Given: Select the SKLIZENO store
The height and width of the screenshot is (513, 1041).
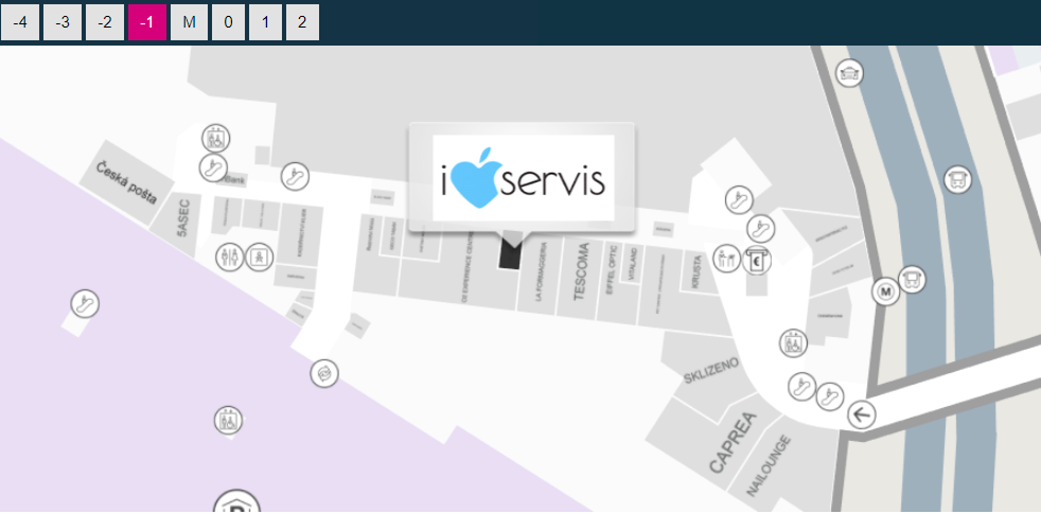Looking at the screenshot, I should [710, 369].
